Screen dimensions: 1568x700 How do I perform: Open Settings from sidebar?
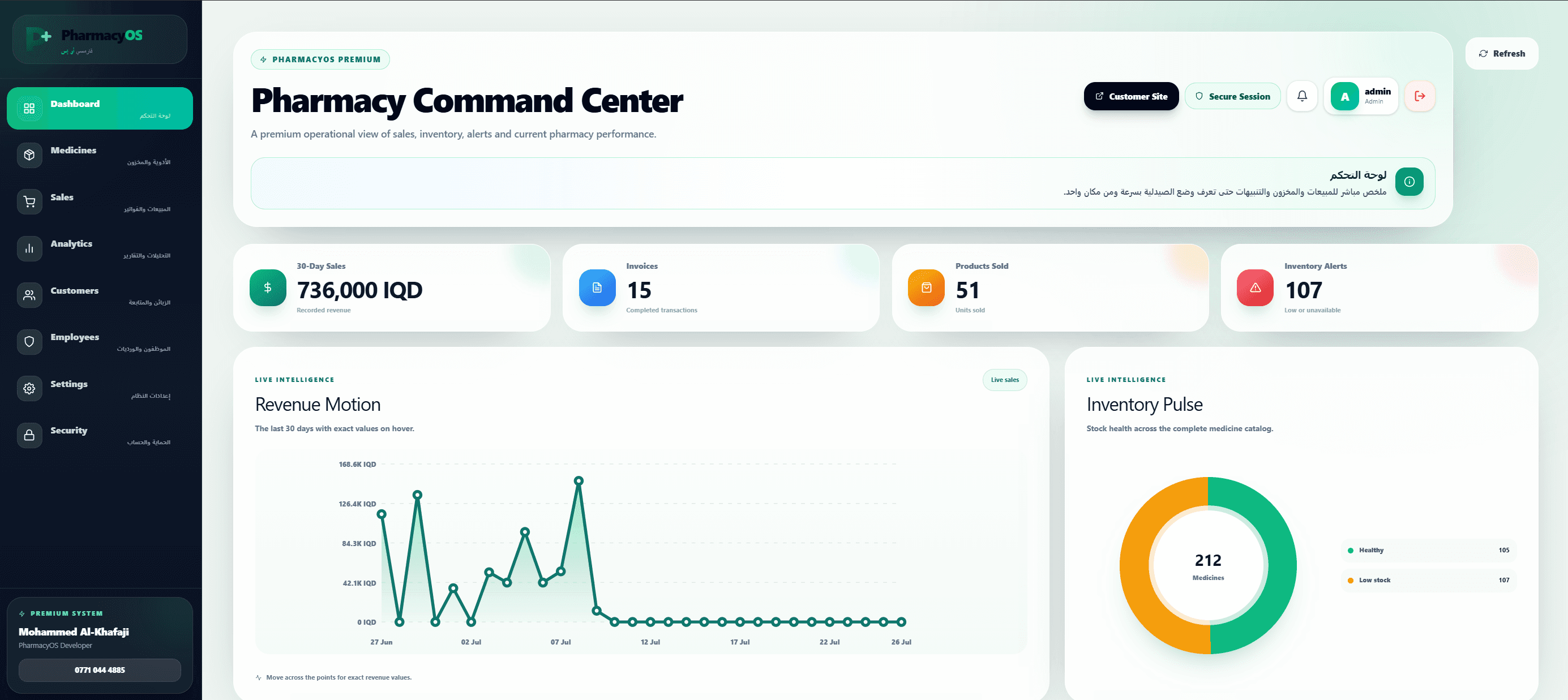100,388
